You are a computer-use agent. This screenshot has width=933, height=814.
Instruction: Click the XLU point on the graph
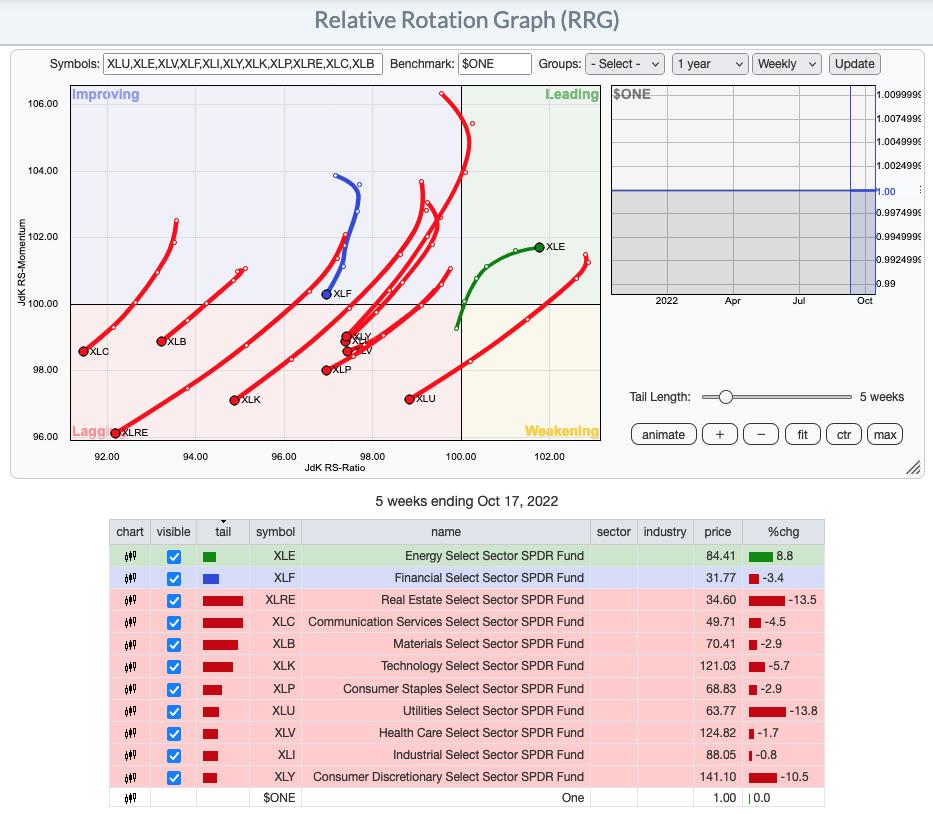tap(409, 400)
